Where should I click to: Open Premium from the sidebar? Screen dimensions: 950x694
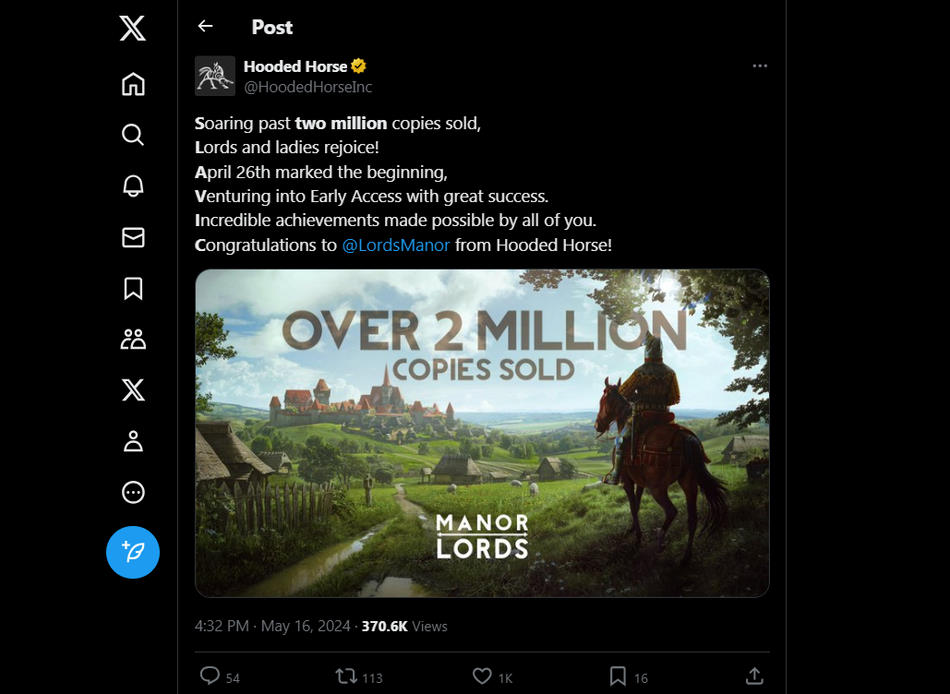tap(132, 390)
